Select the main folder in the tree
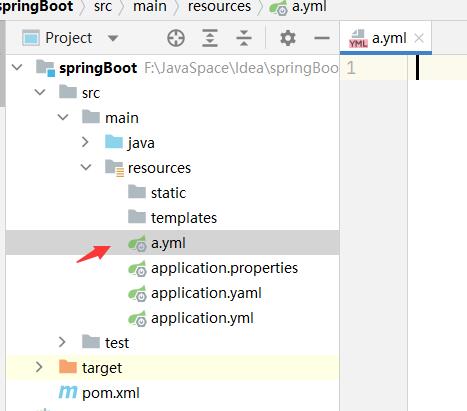This screenshot has height=411, width=467. click(x=122, y=118)
